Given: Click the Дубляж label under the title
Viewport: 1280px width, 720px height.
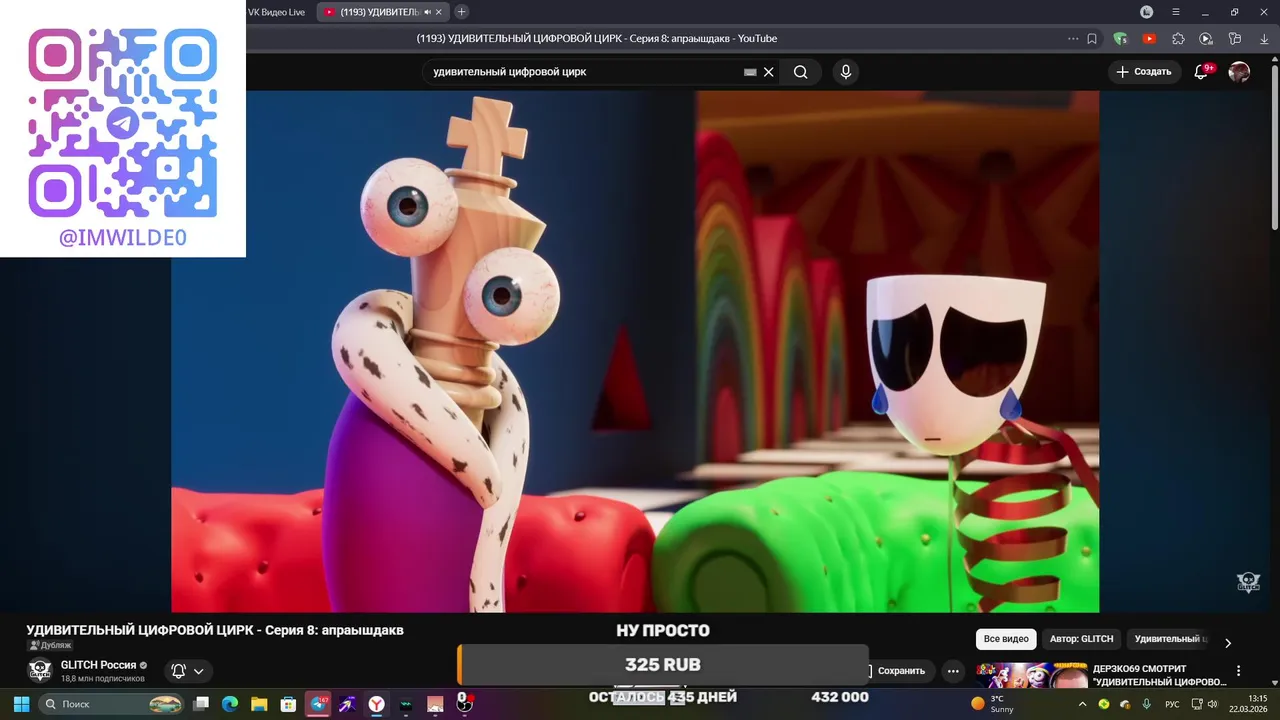Looking at the screenshot, I should pyautogui.click(x=49, y=646).
